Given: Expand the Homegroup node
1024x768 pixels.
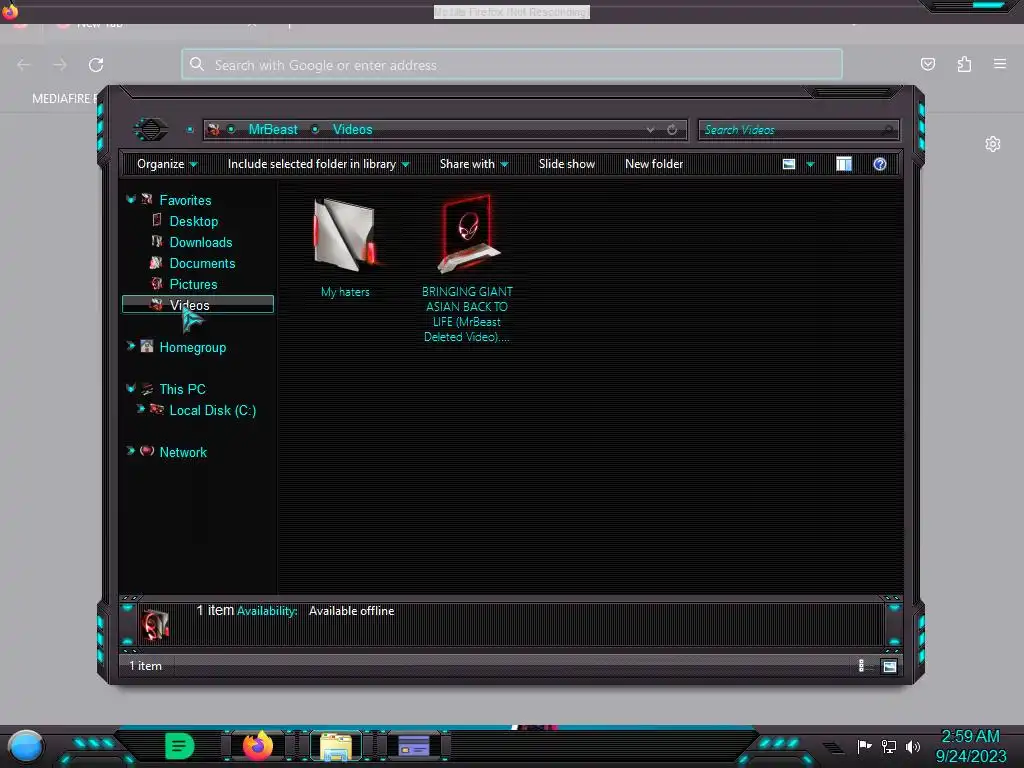Looking at the screenshot, I should 131,346.
